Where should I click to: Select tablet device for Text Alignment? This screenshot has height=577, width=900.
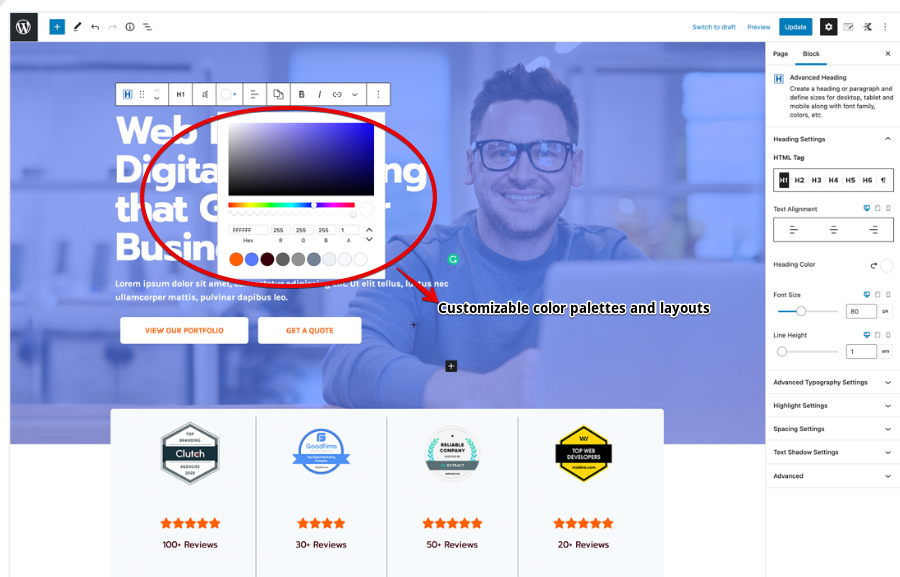[878, 208]
